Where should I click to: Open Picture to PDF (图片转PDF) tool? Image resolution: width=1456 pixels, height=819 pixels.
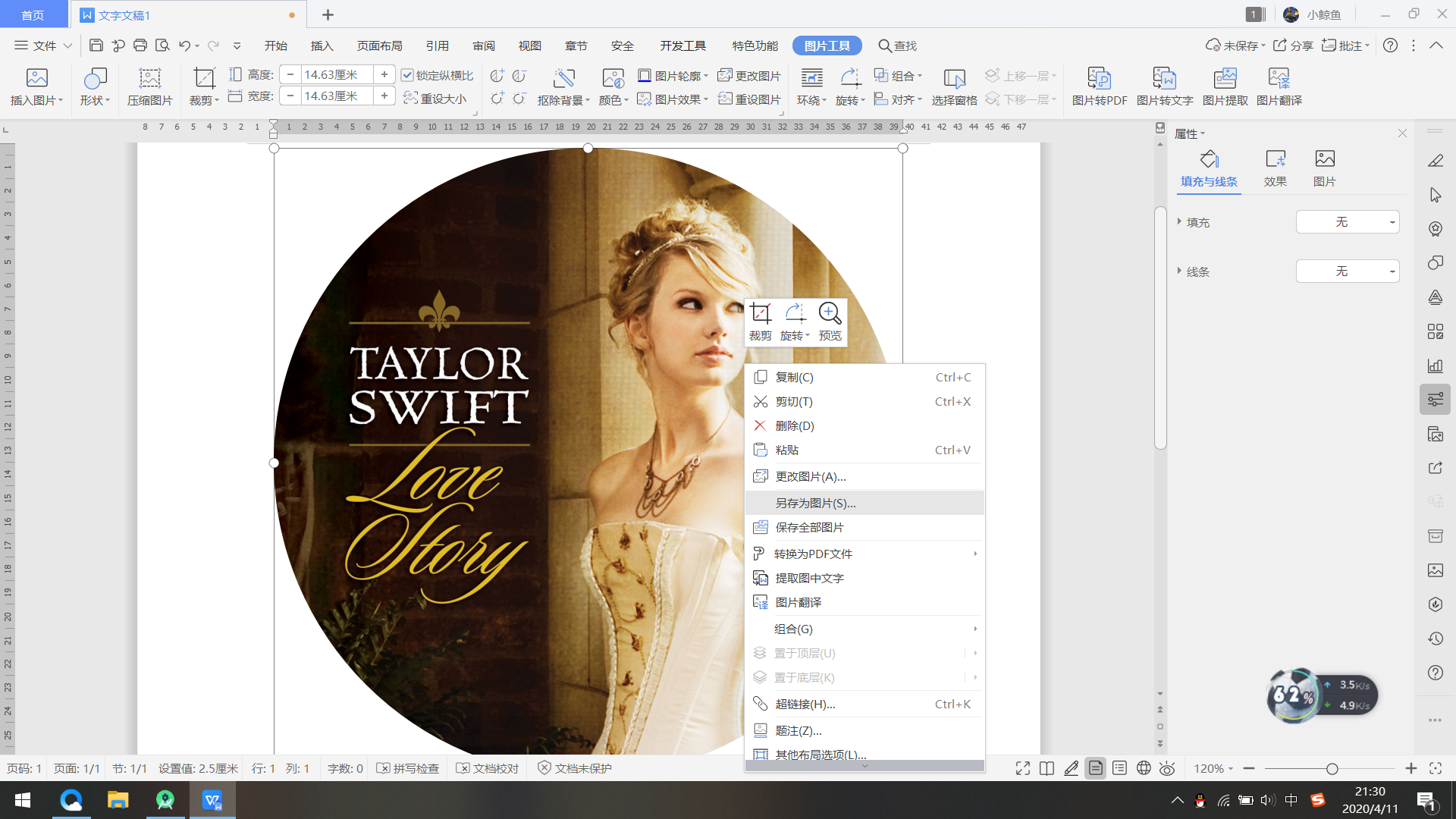coord(1099,79)
